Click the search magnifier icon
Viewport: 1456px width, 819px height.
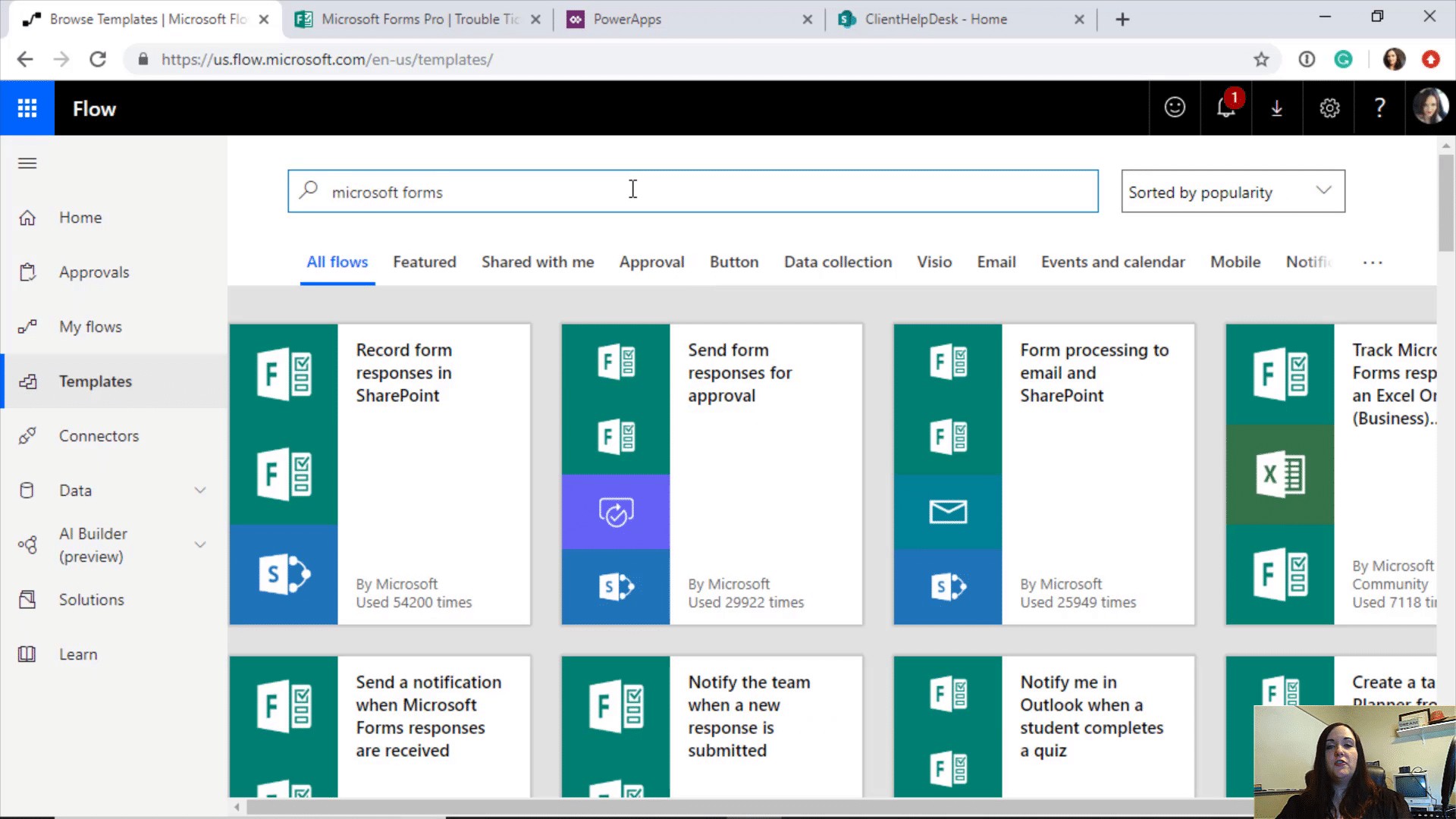308,190
